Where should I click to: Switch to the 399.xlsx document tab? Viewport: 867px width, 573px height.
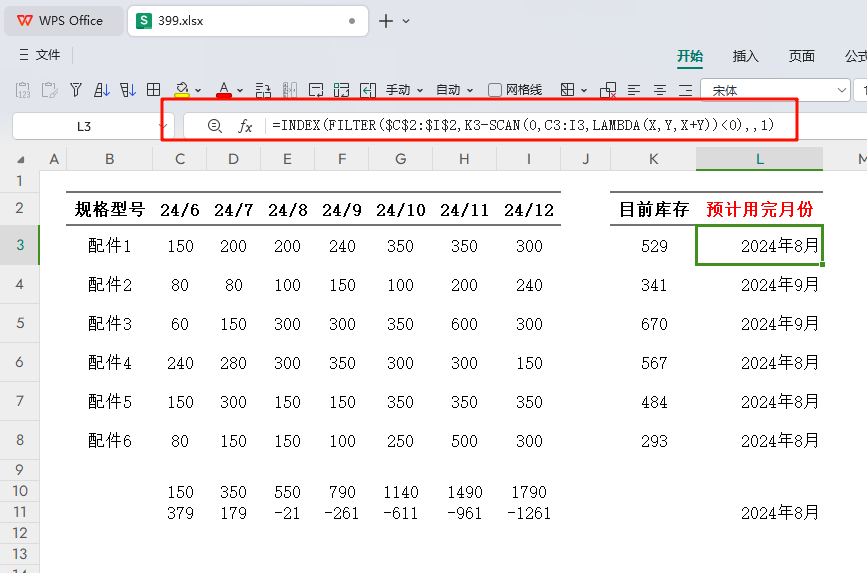[x=248, y=21]
